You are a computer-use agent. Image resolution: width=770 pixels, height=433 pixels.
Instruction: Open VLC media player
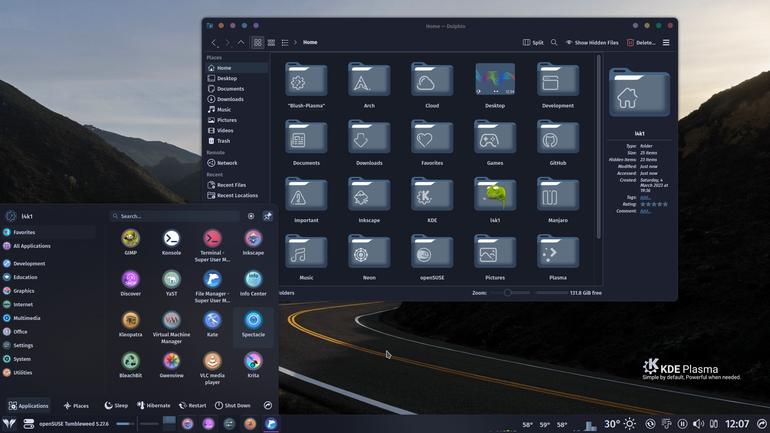tap(212, 368)
